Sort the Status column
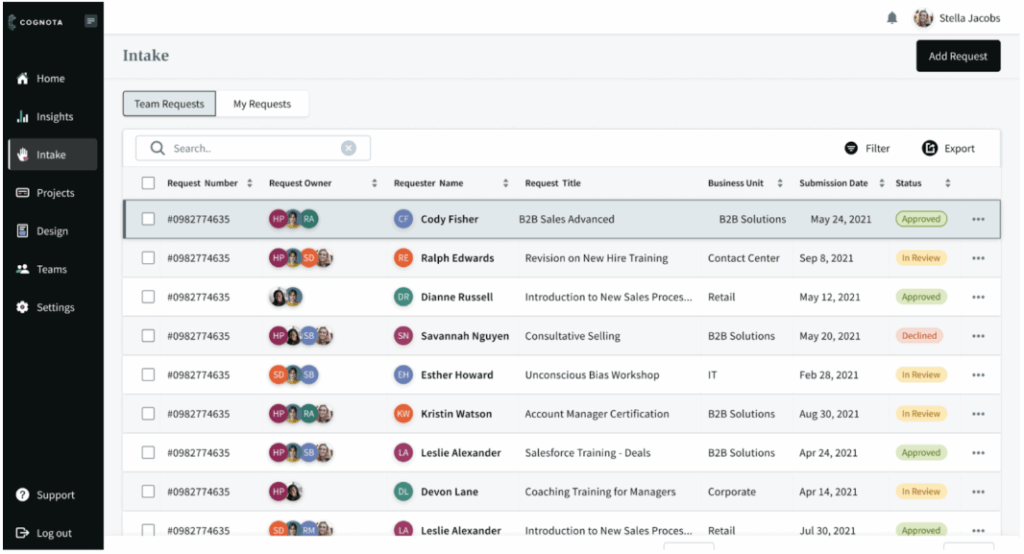 (x=947, y=183)
